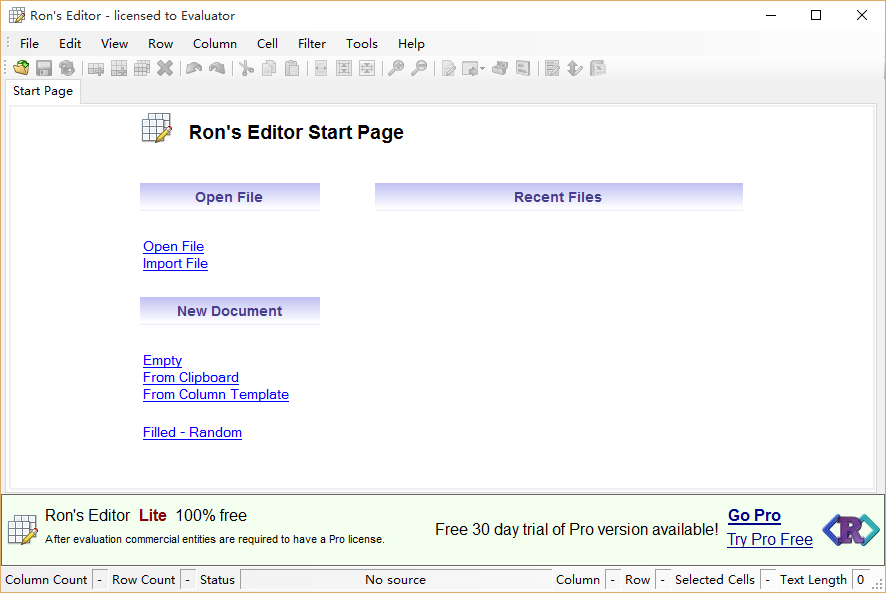Image resolution: width=886 pixels, height=593 pixels.
Task: Click the document with pencil icon
Action: point(449,68)
